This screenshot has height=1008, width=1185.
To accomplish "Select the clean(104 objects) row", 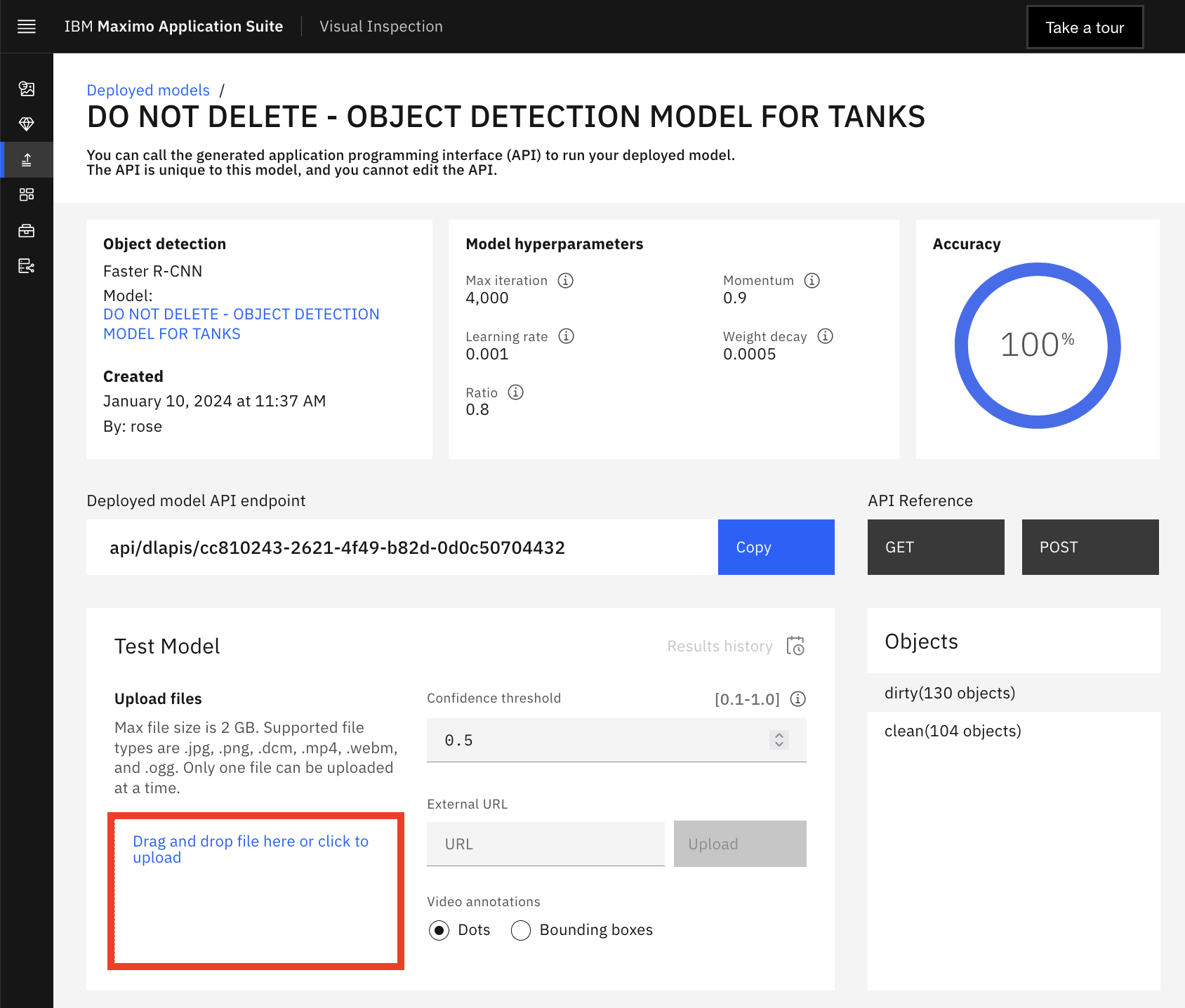I will [1014, 731].
